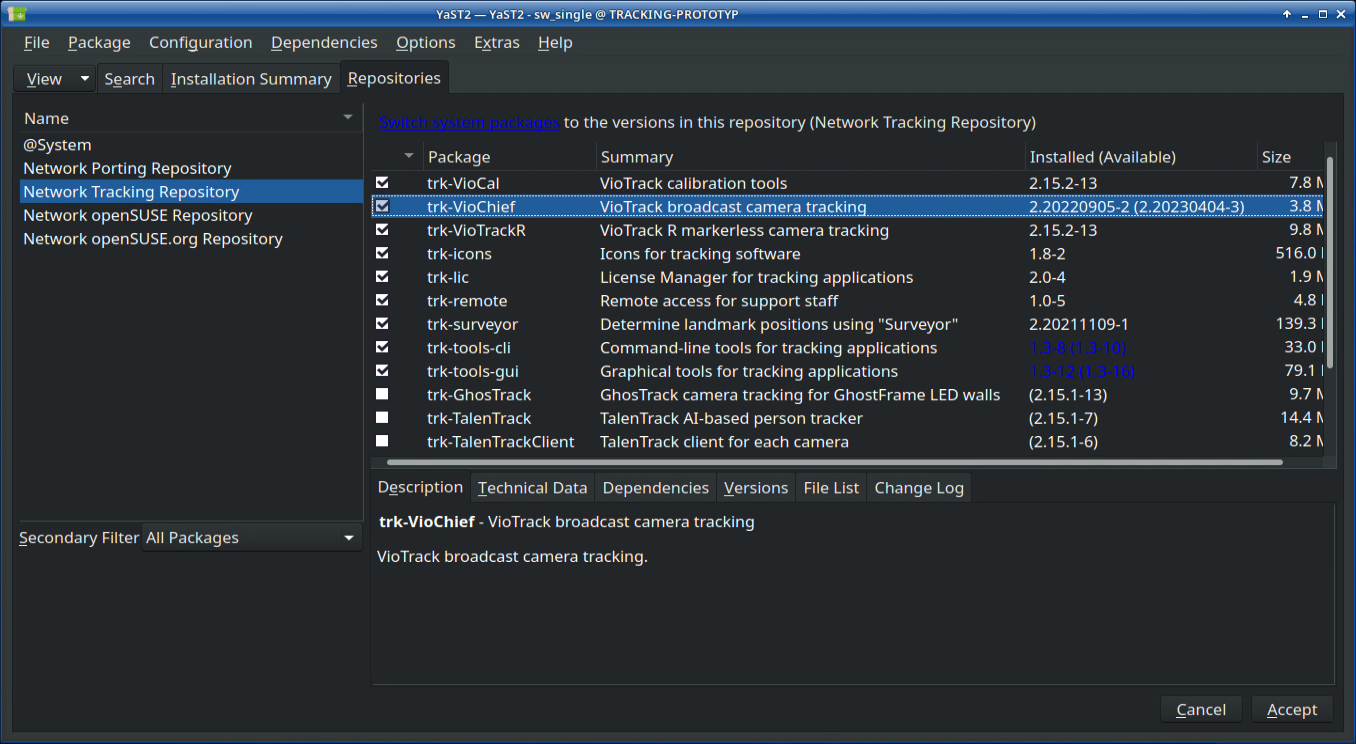
Task: Mark trk-TalenTrackClient checkbox for installation
Action: pos(382,442)
